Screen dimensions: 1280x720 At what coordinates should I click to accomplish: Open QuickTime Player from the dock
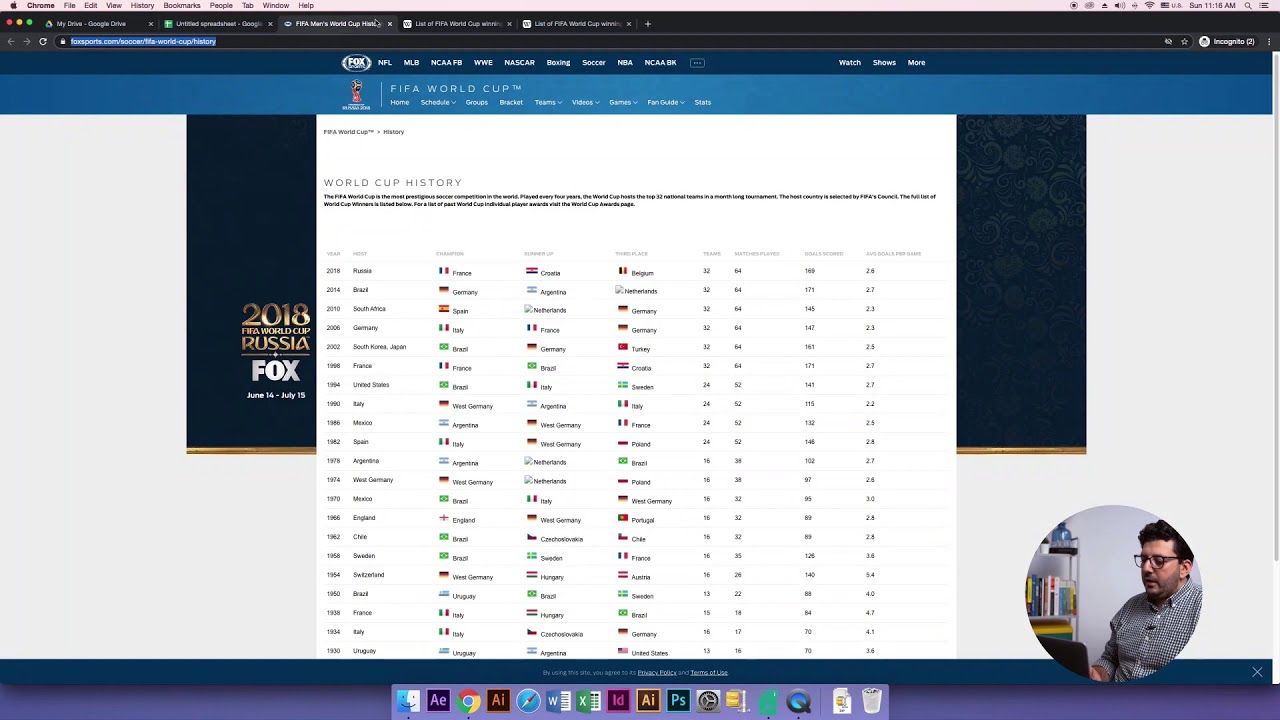click(x=798, y=701)
